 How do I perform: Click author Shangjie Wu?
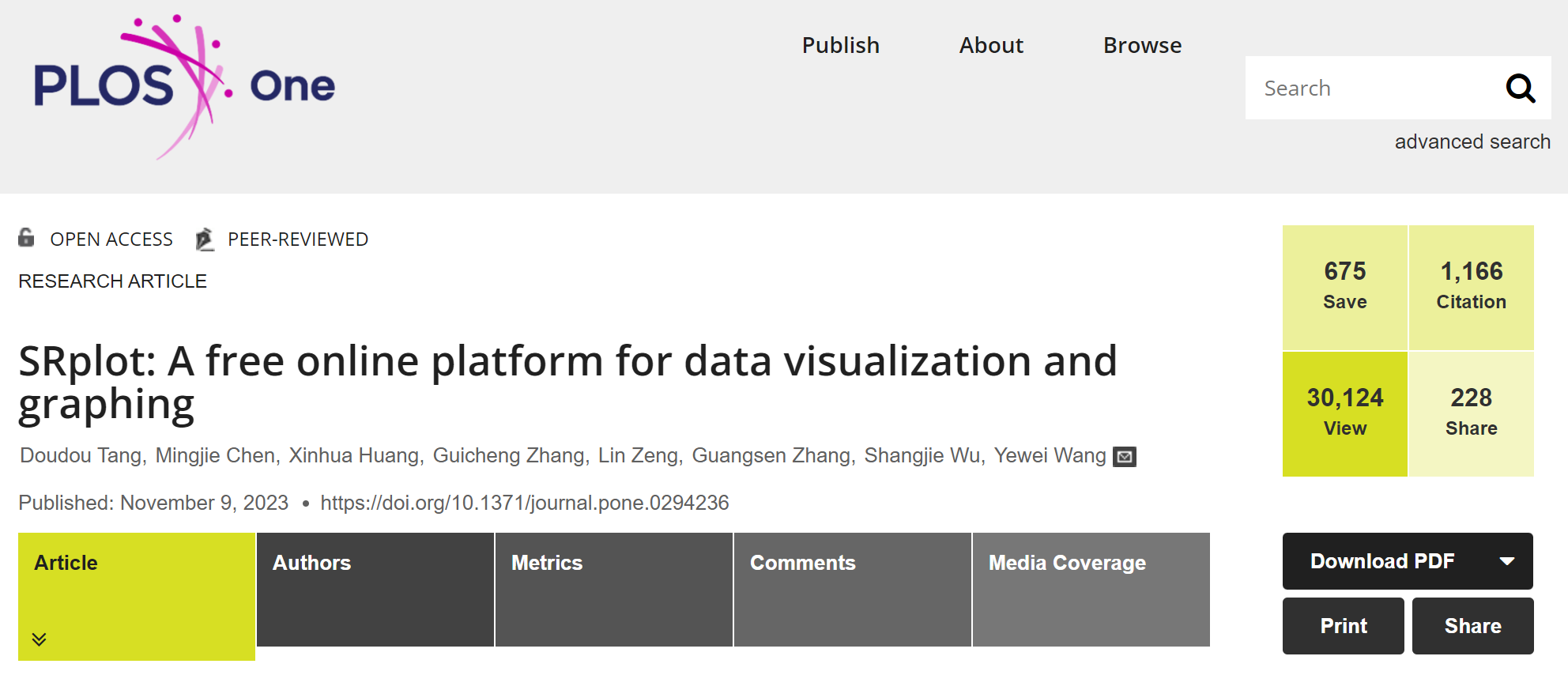point(922,455)
